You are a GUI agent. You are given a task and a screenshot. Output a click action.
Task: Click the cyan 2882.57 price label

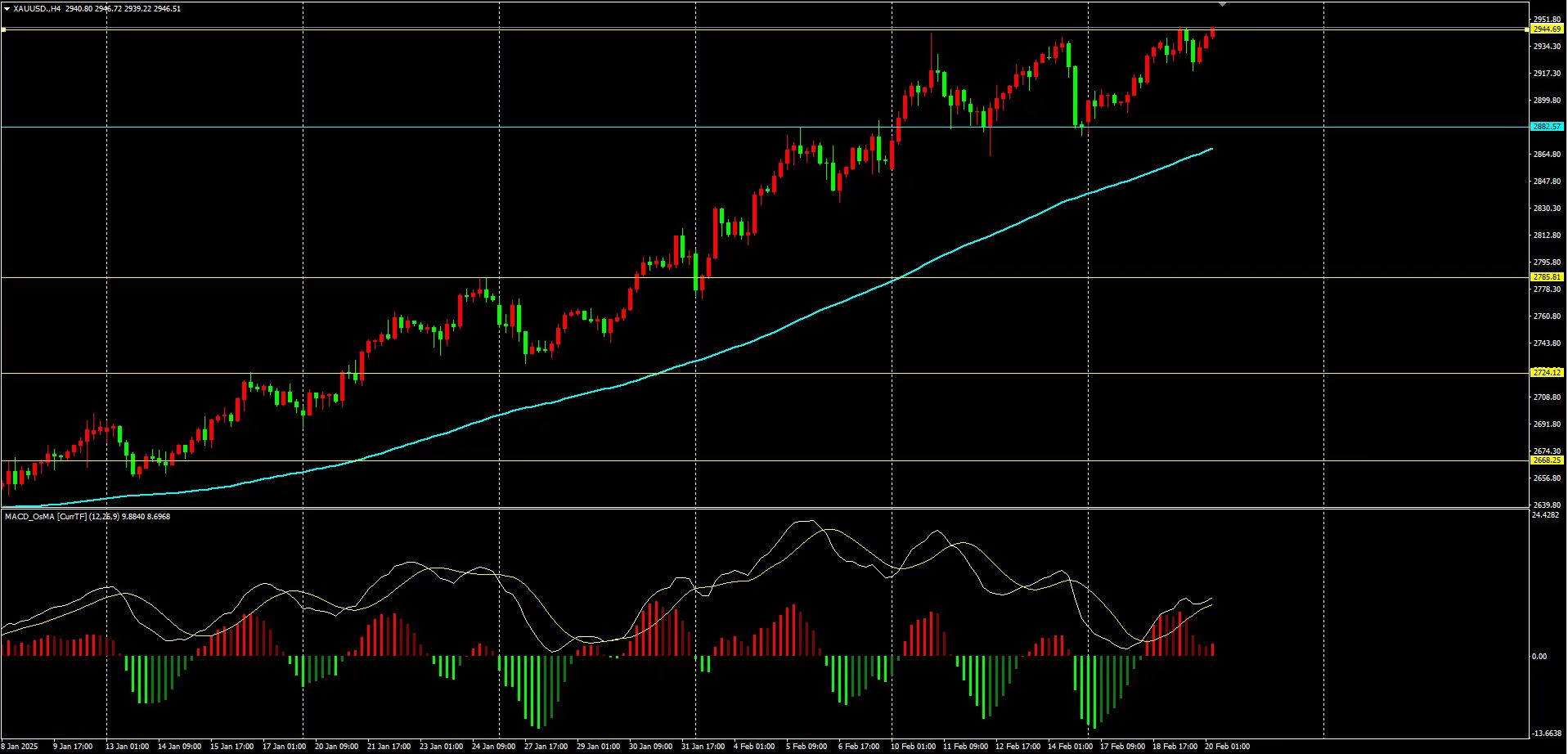coord(1547,127)
